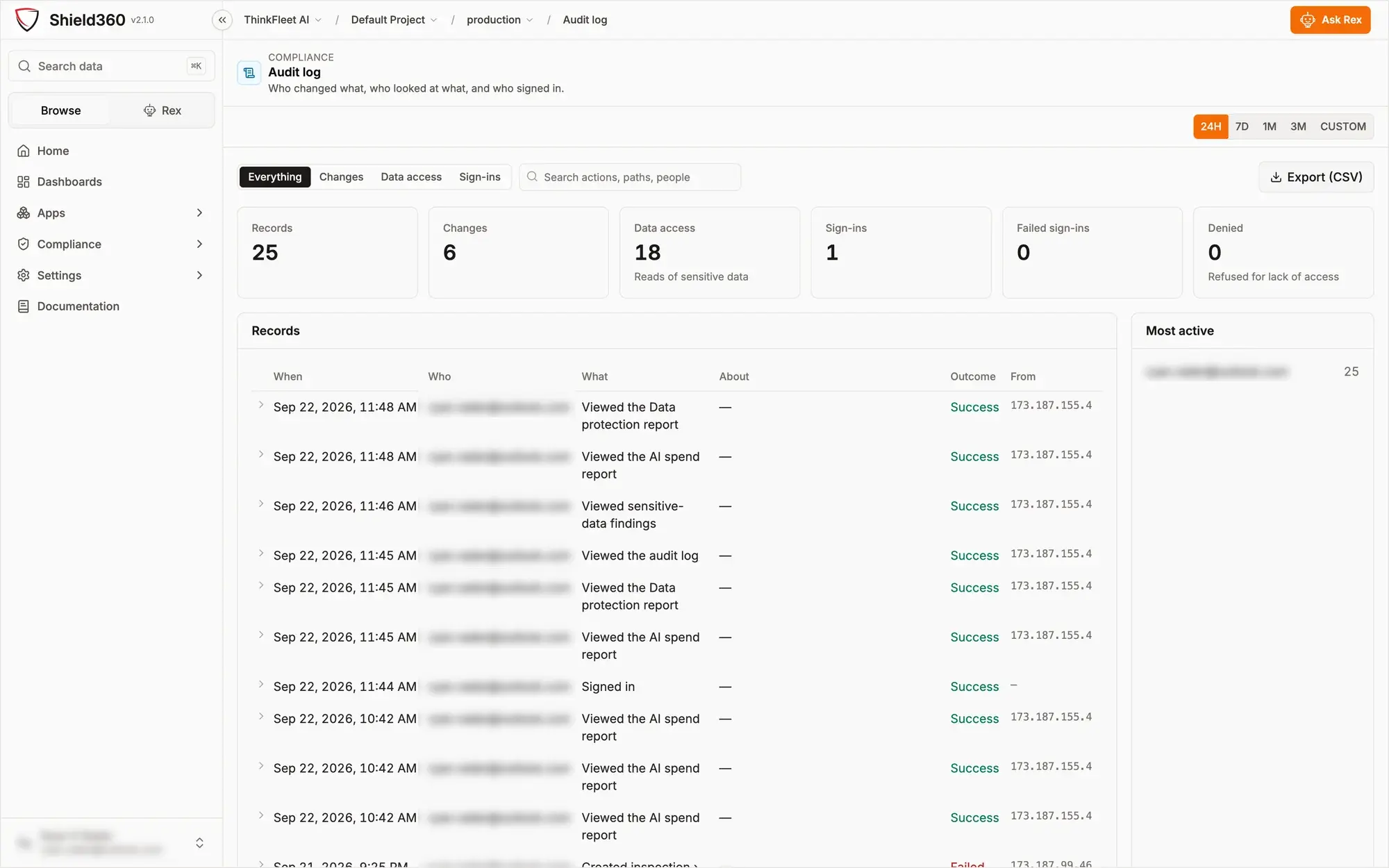
Task: Expand the Apps menu chevron
Action: [199, 213]
